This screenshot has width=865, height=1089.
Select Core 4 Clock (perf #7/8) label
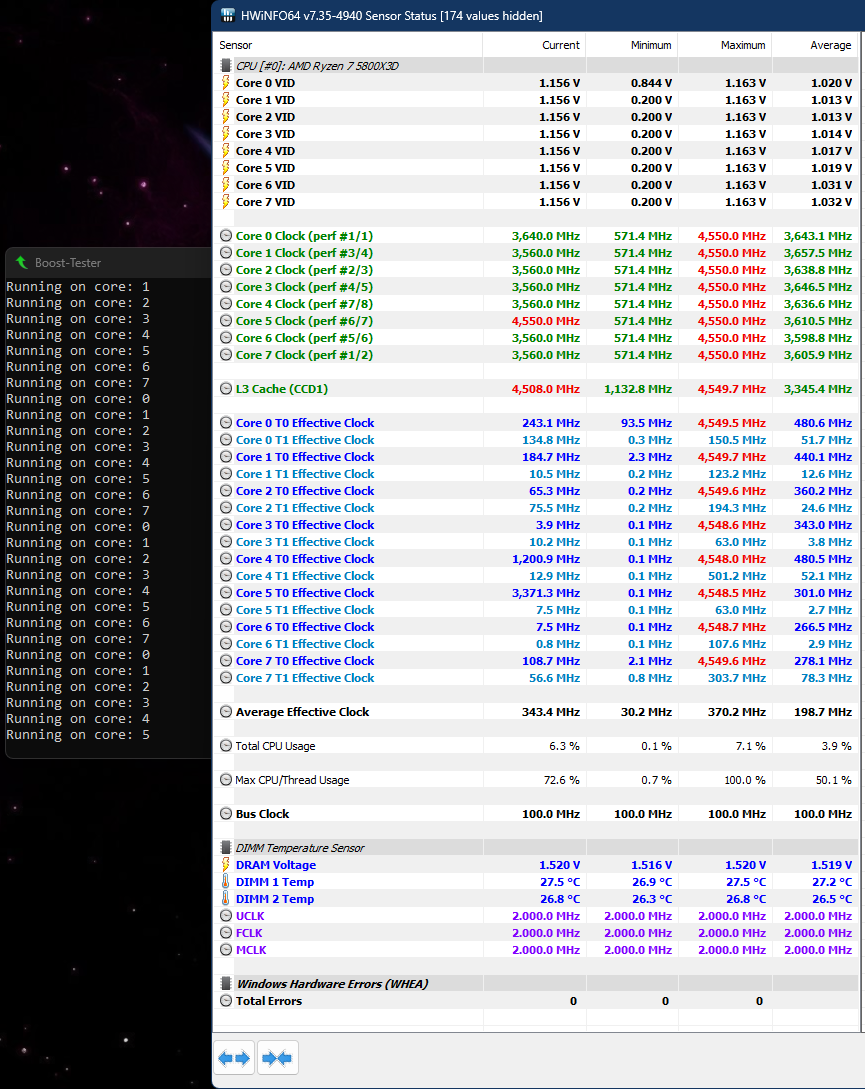304,304
